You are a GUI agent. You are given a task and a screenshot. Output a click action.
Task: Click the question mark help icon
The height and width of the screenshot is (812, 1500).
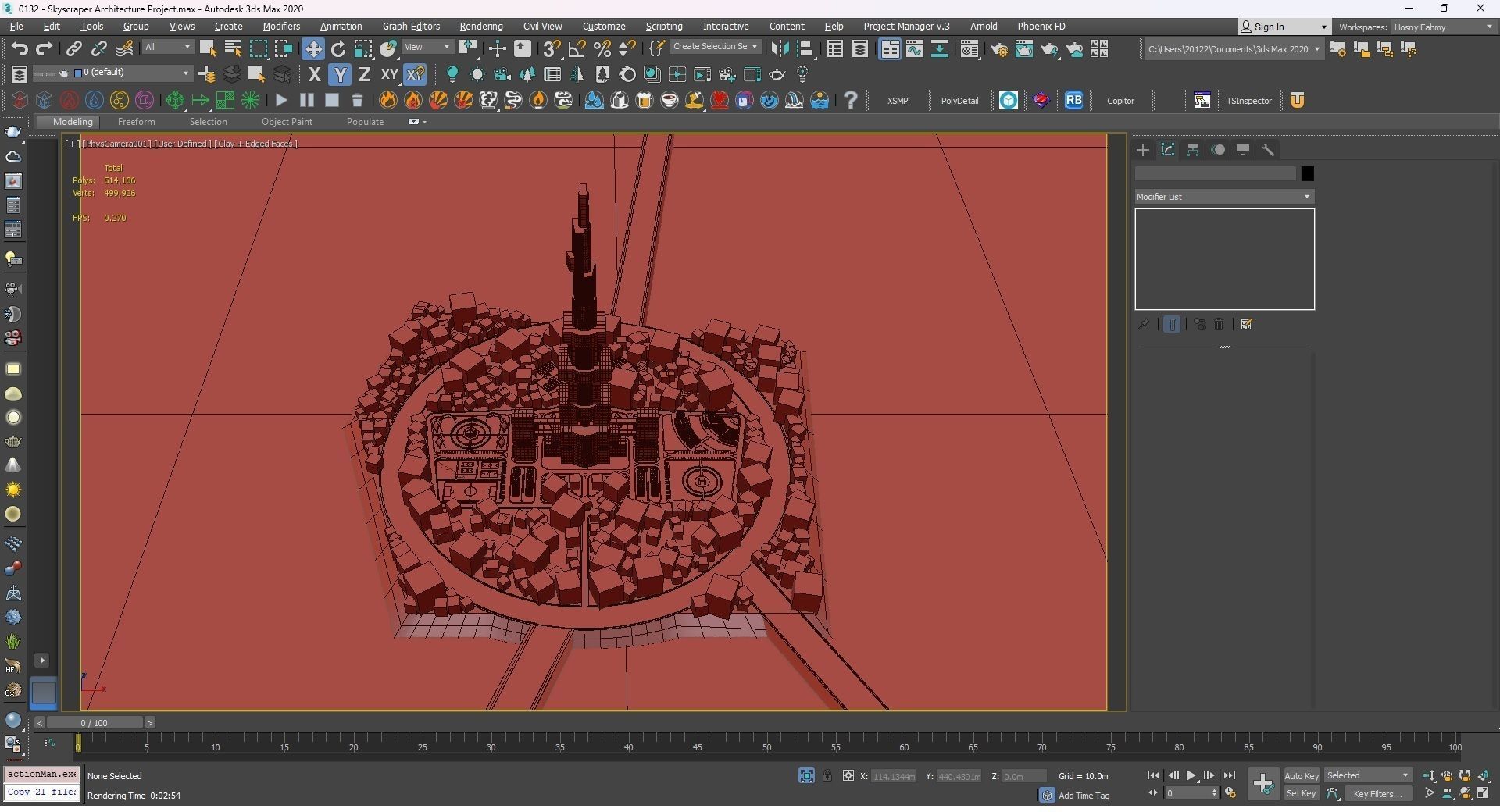pyautogui.click(x=851, y=100)
